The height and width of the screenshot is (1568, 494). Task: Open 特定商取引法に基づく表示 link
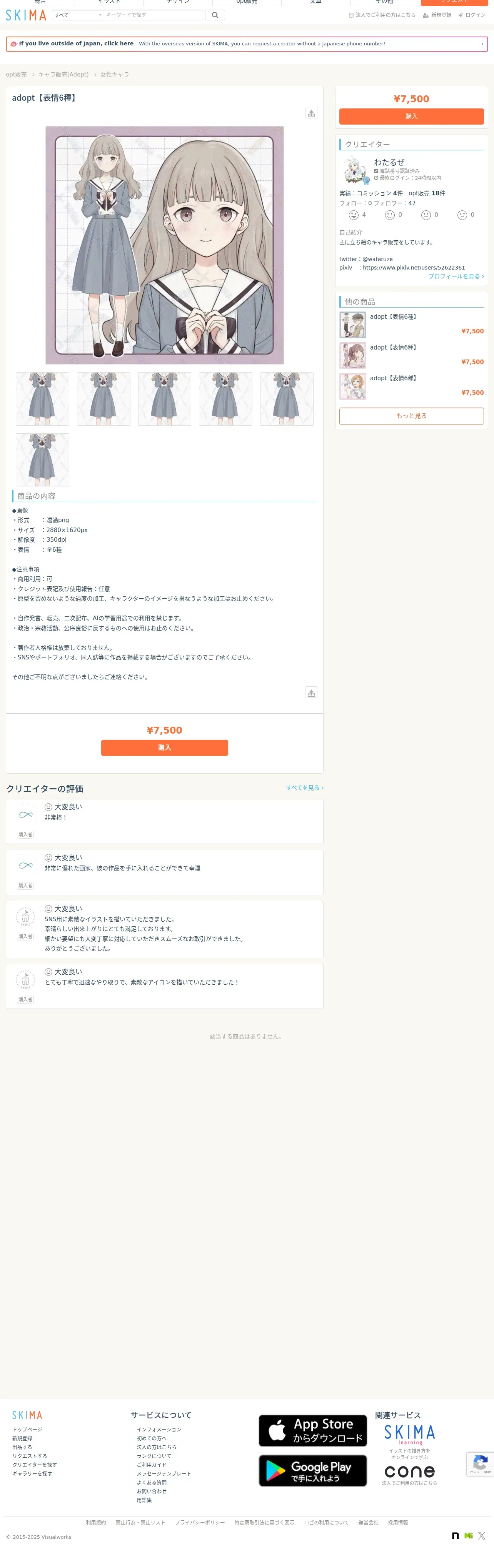(x=264, y=1522)
